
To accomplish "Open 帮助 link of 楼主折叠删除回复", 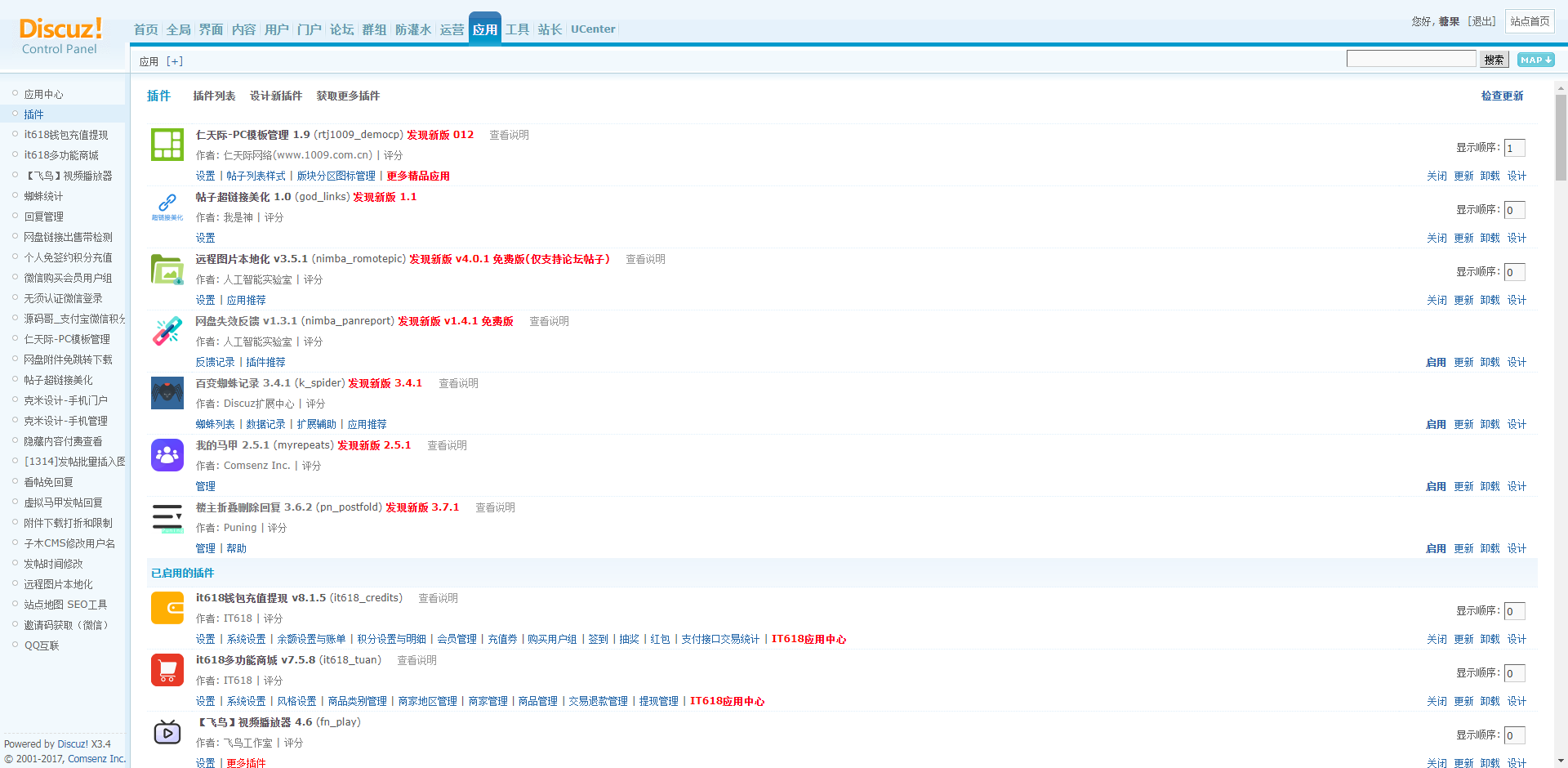I will 236,548.
